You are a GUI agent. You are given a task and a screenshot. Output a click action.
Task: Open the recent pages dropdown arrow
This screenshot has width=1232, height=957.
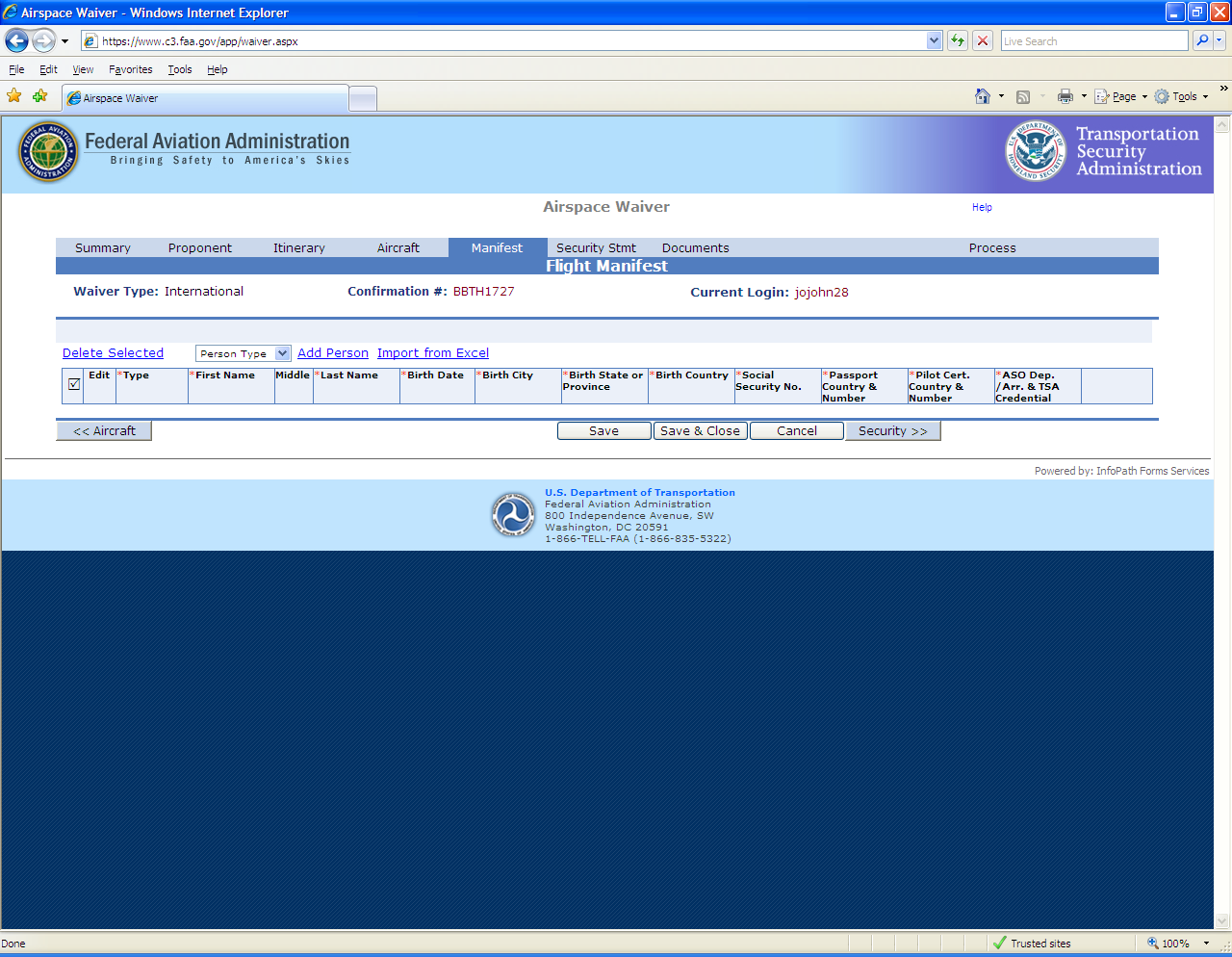click(64, 41)
